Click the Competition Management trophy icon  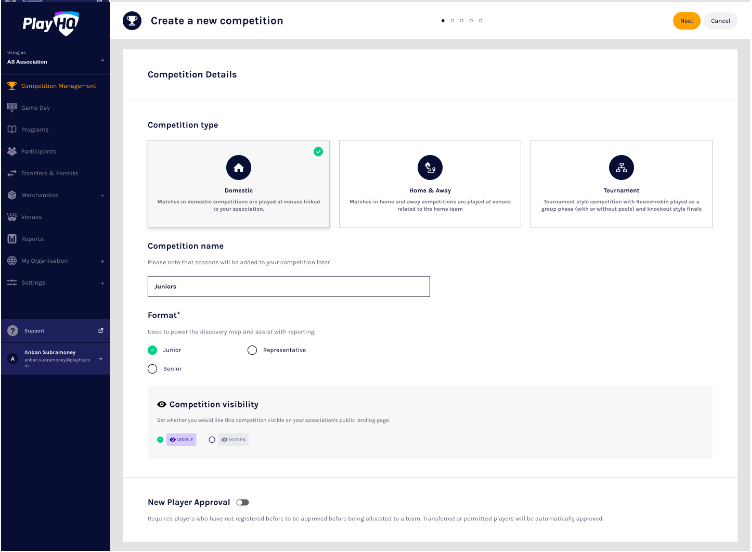(x=12, y=86)
